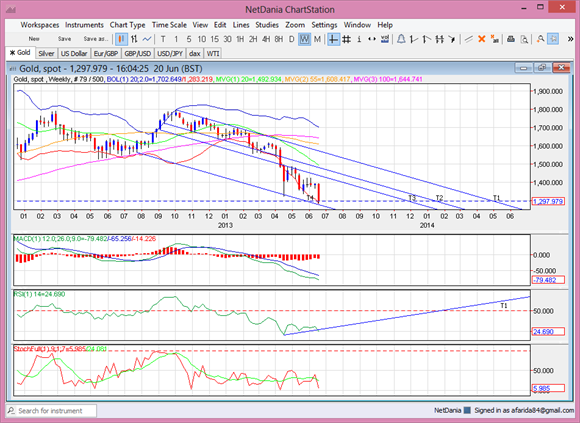This screenshot has width=580, height=423.
Task: Click the magnifier zoom tool icon
Action: (x=540, y=39)
